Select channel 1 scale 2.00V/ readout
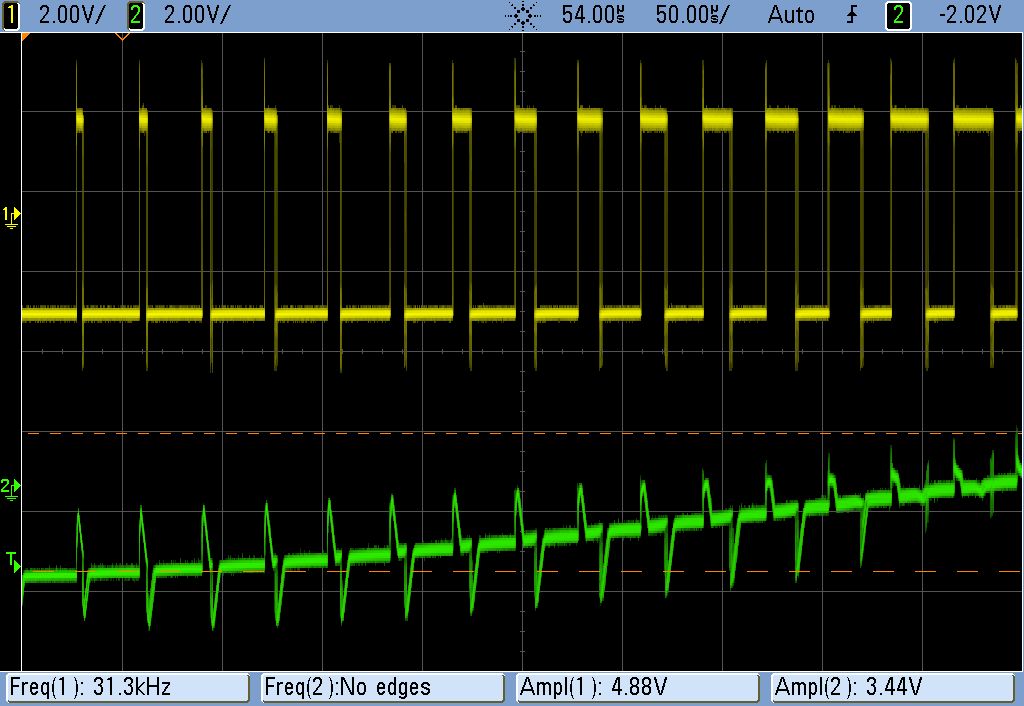 tap(71, 15)
